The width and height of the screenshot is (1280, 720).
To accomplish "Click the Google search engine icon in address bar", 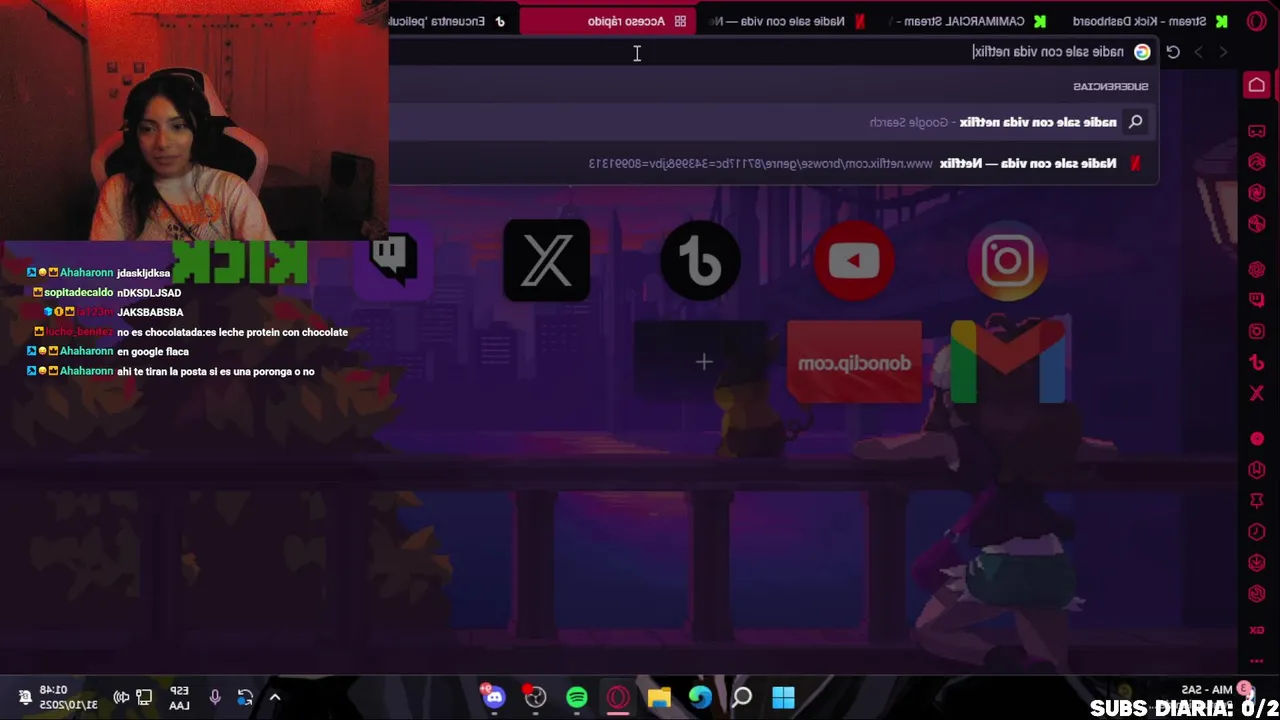I will pos(1142,52).
